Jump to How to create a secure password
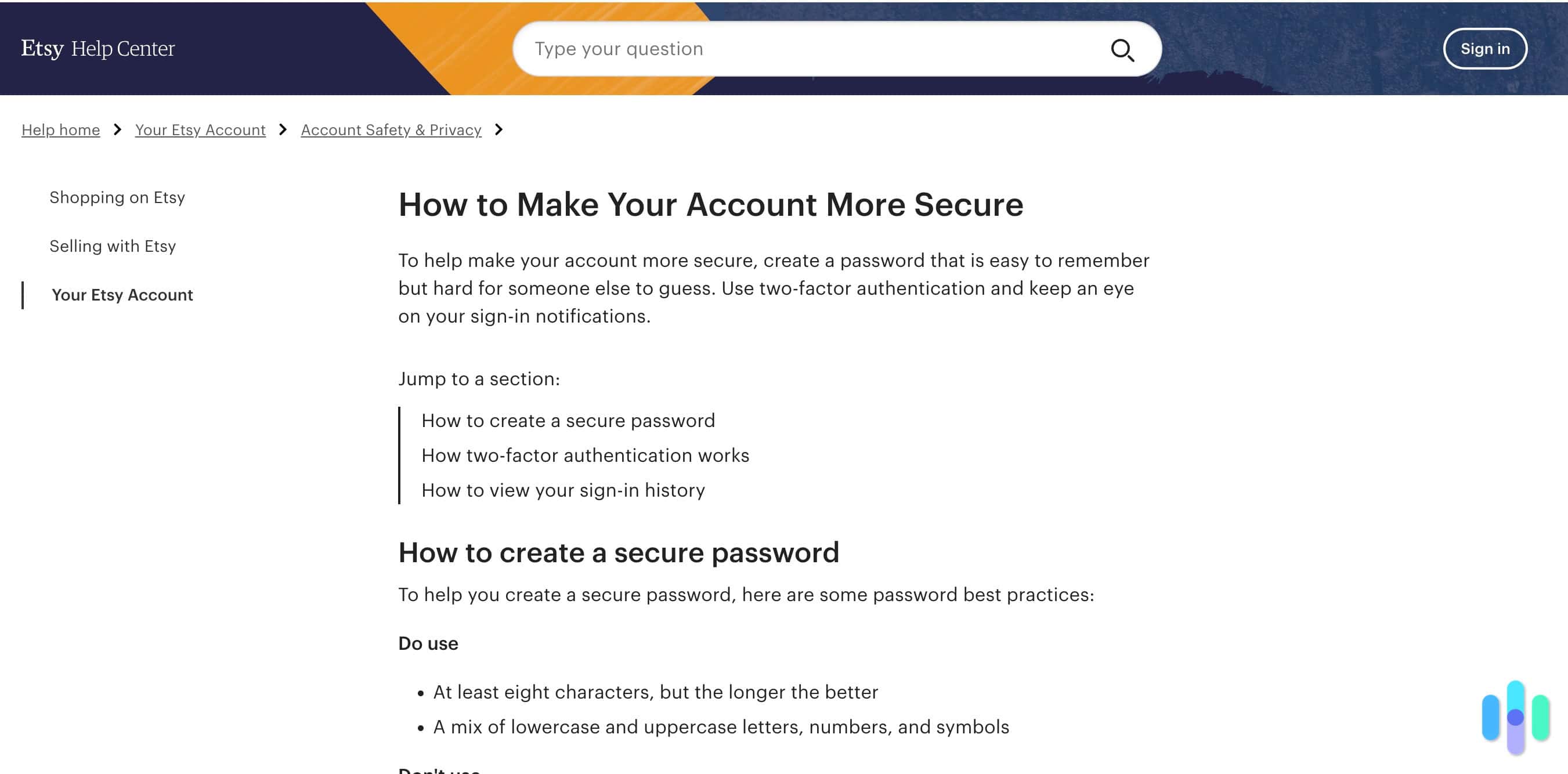This screenshot has height=774, width=1568. click(568, 420)
